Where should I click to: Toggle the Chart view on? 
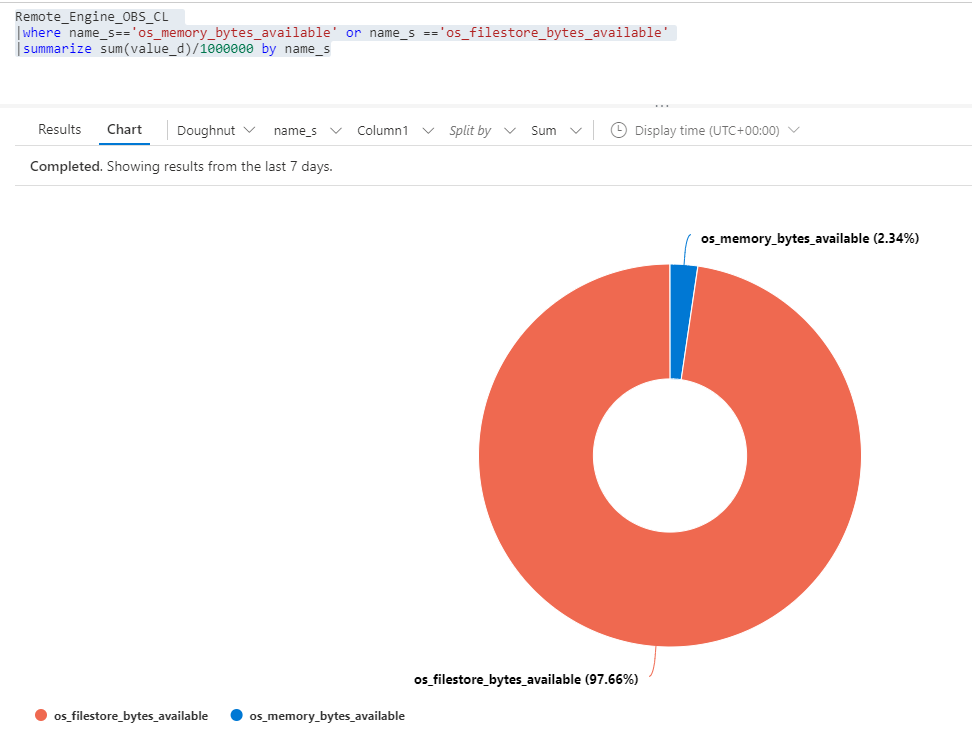click(x=124, y=129)
